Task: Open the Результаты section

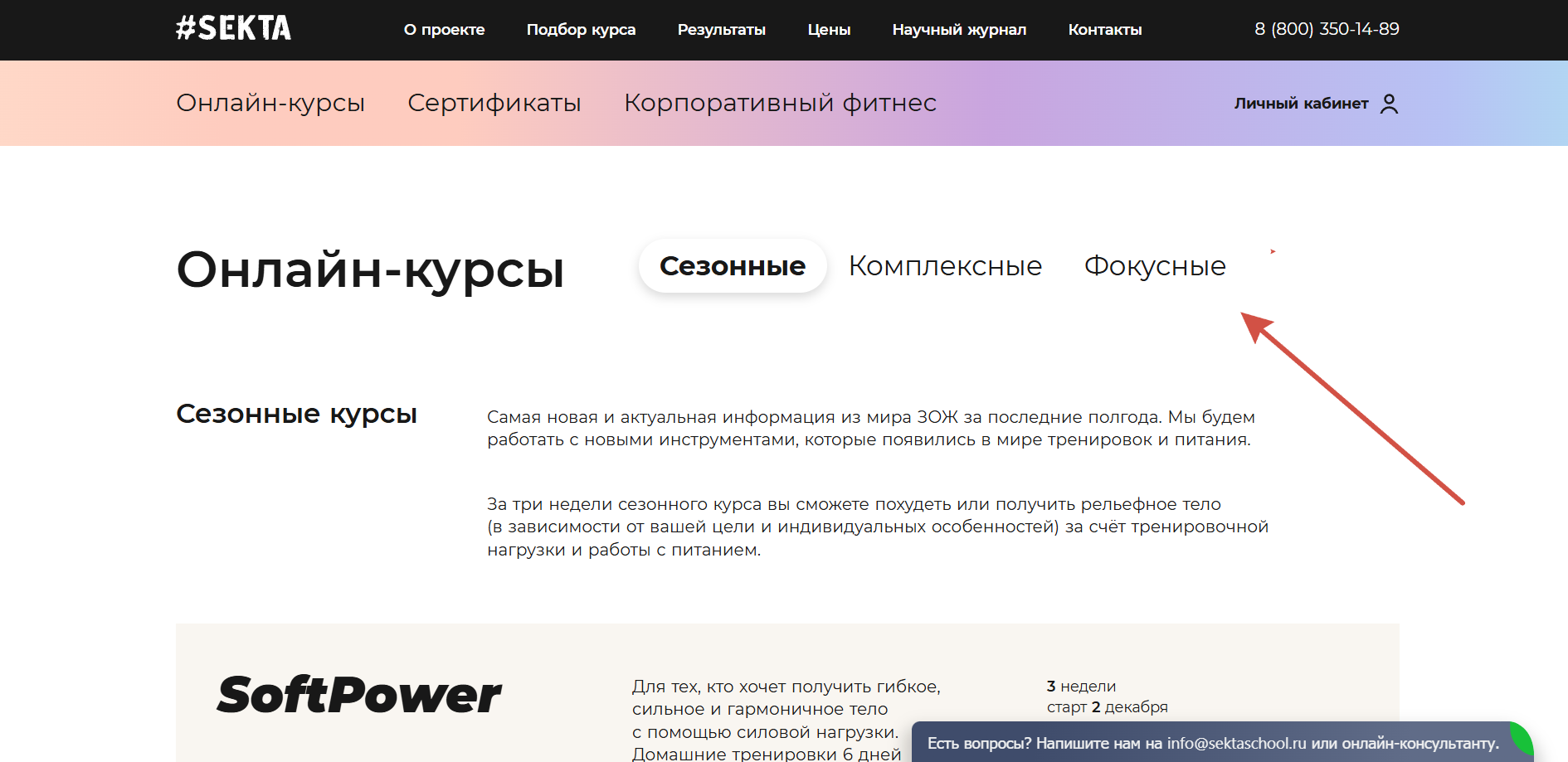Action: (x=721, y=30)
